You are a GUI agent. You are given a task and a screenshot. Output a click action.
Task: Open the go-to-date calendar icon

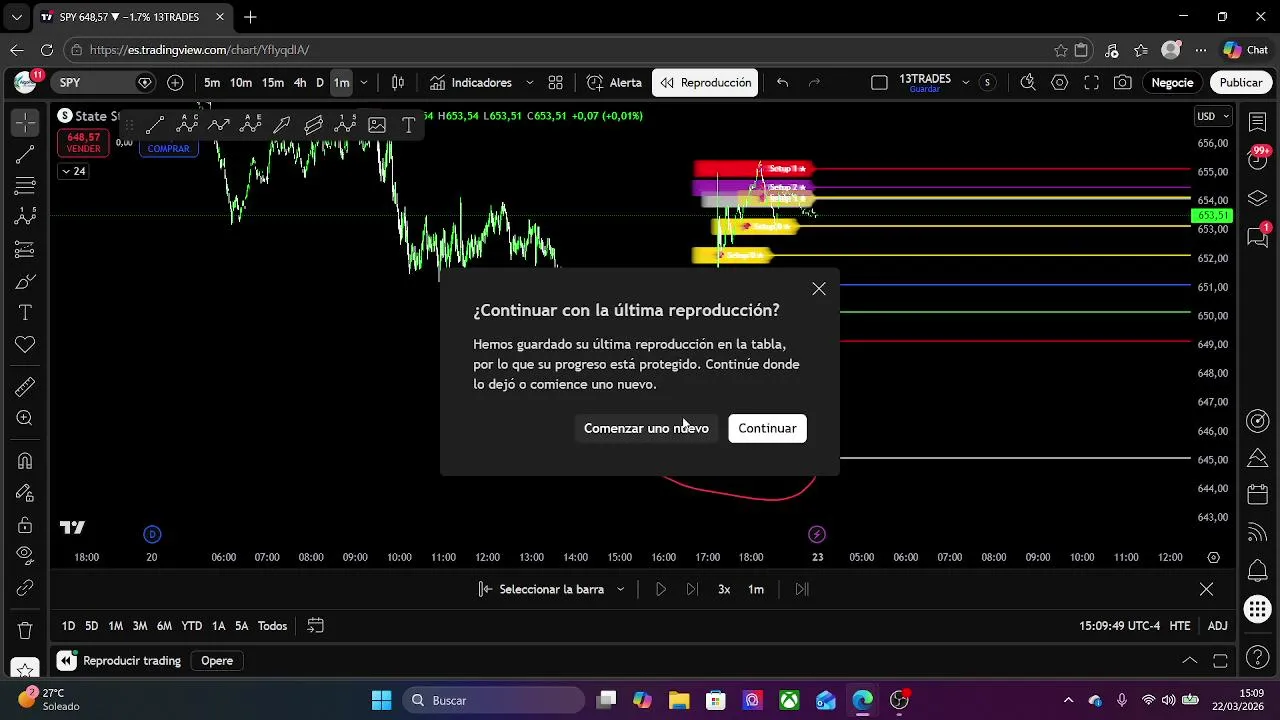tap(315, 626)
